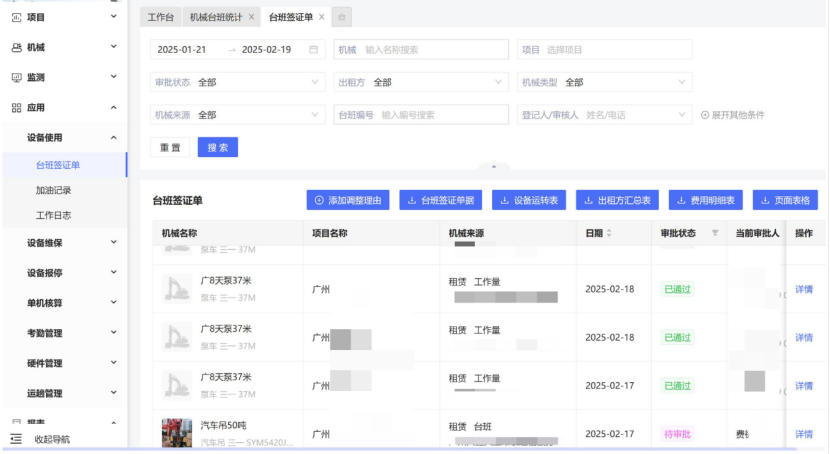Download the 出租方汇总表
Viewport: 830px width, 454px height.
(617, 201)
